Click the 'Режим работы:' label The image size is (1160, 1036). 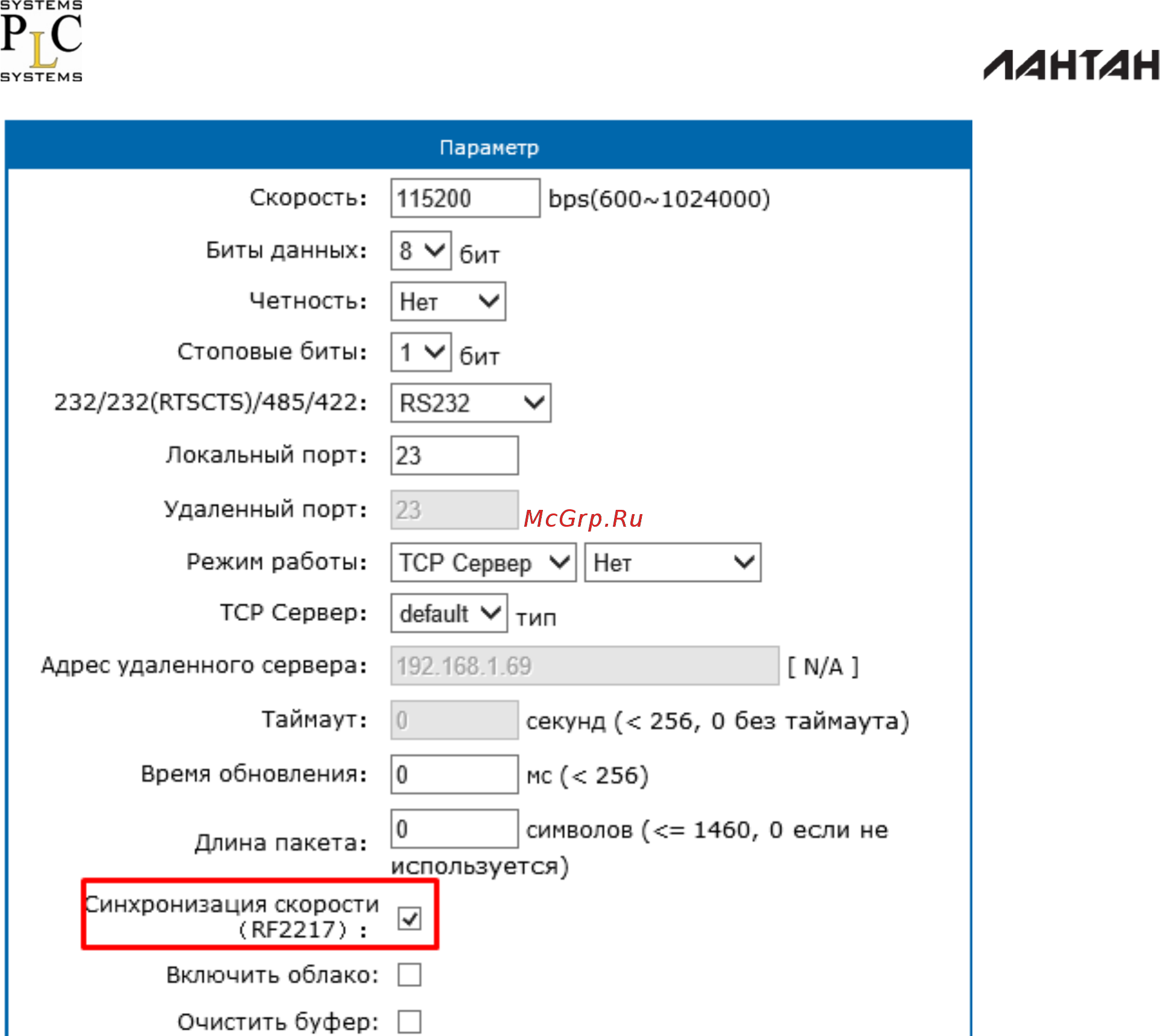point(276,562)
